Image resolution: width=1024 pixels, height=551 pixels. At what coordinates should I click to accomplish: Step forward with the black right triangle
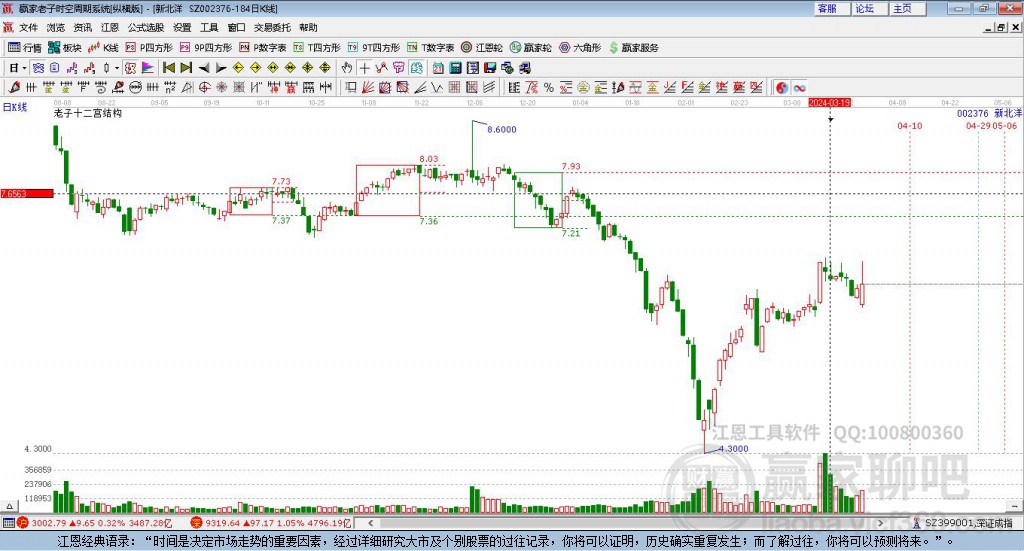point(221,68)
